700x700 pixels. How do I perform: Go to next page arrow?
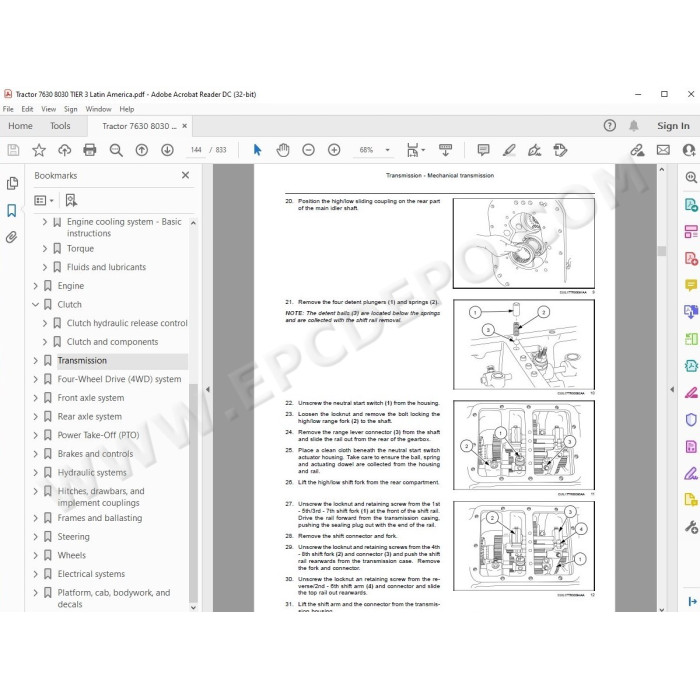click(x=167, y=150)
